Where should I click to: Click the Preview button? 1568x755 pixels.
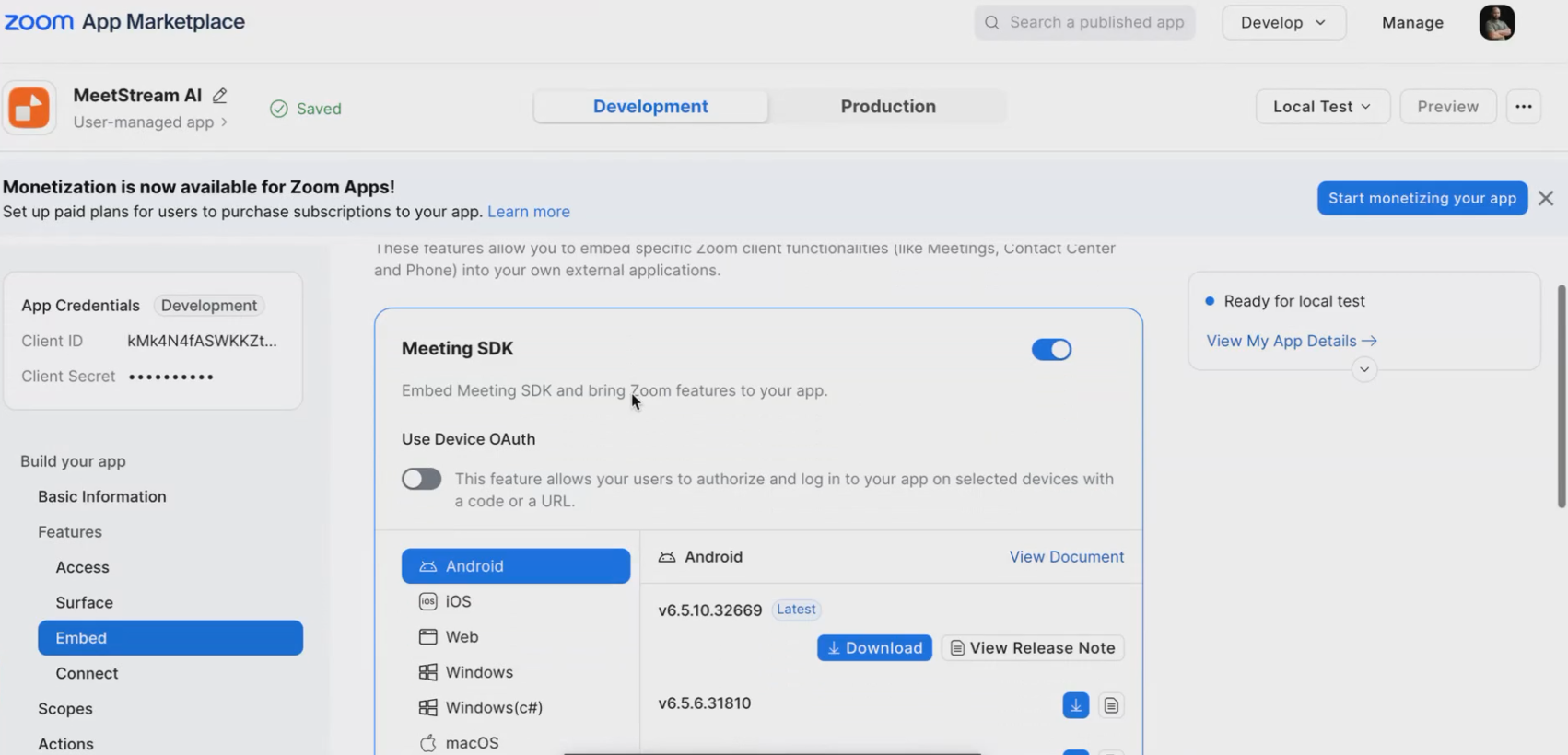1448,107
